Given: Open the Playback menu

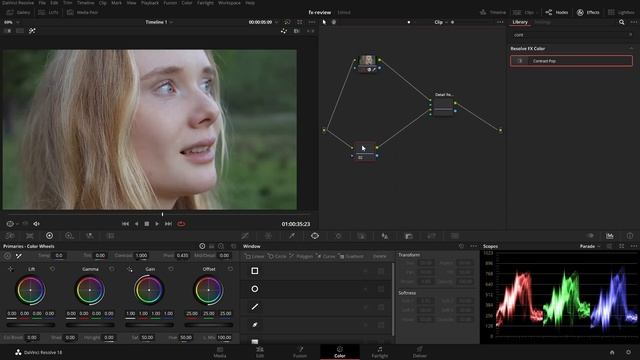Looking at the screenshot, I should tap(150, 3).
